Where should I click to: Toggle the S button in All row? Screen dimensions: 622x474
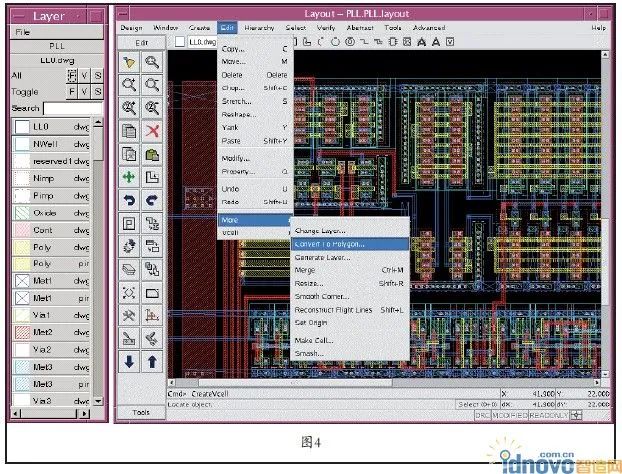[97, 75]
